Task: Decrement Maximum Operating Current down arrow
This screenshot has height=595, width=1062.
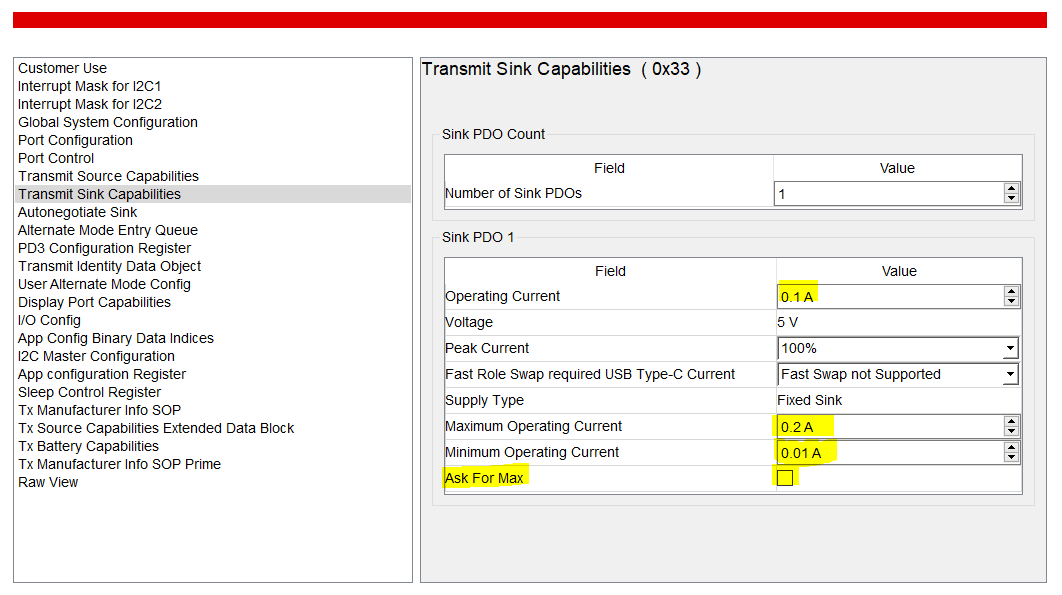Action: pyautogui.click(x=1011, y=431)
